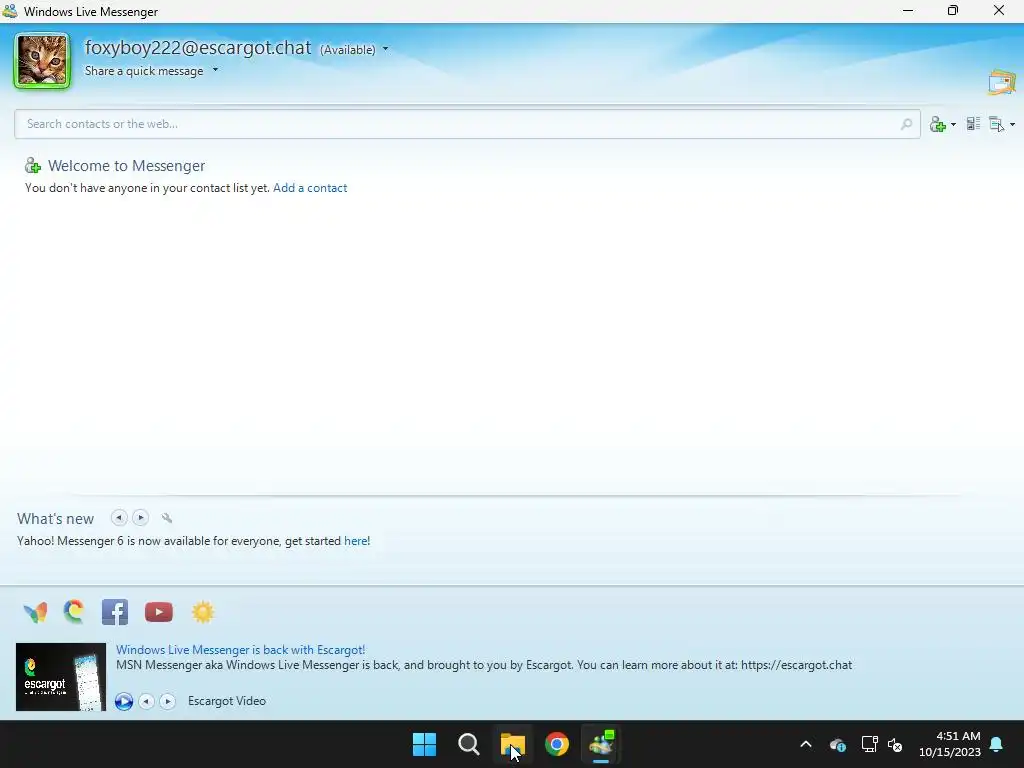
Task: Open Google Chrome from the taskbar
Action: click(x=557, y=744)
